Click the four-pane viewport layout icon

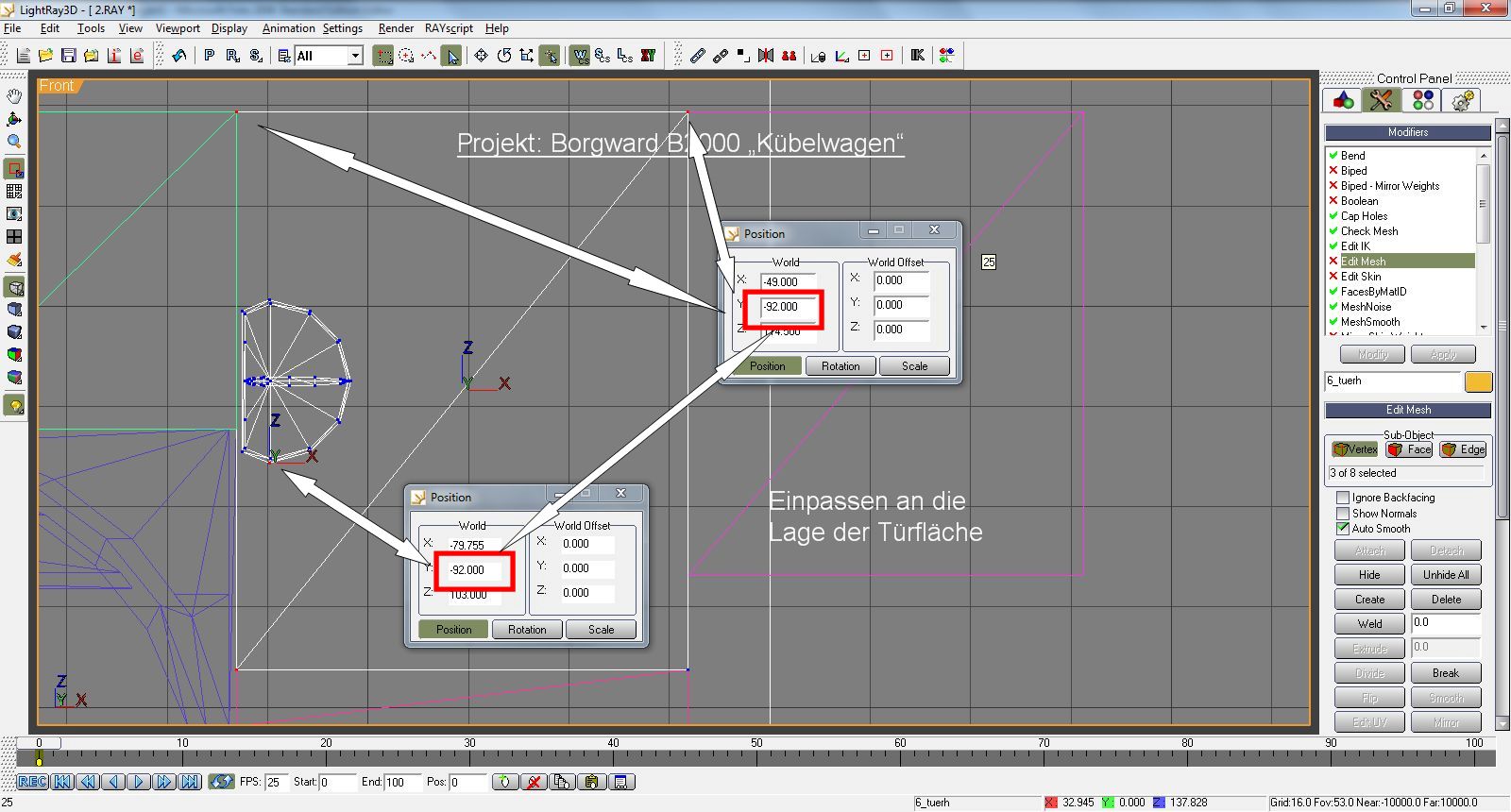click(14, 236)
